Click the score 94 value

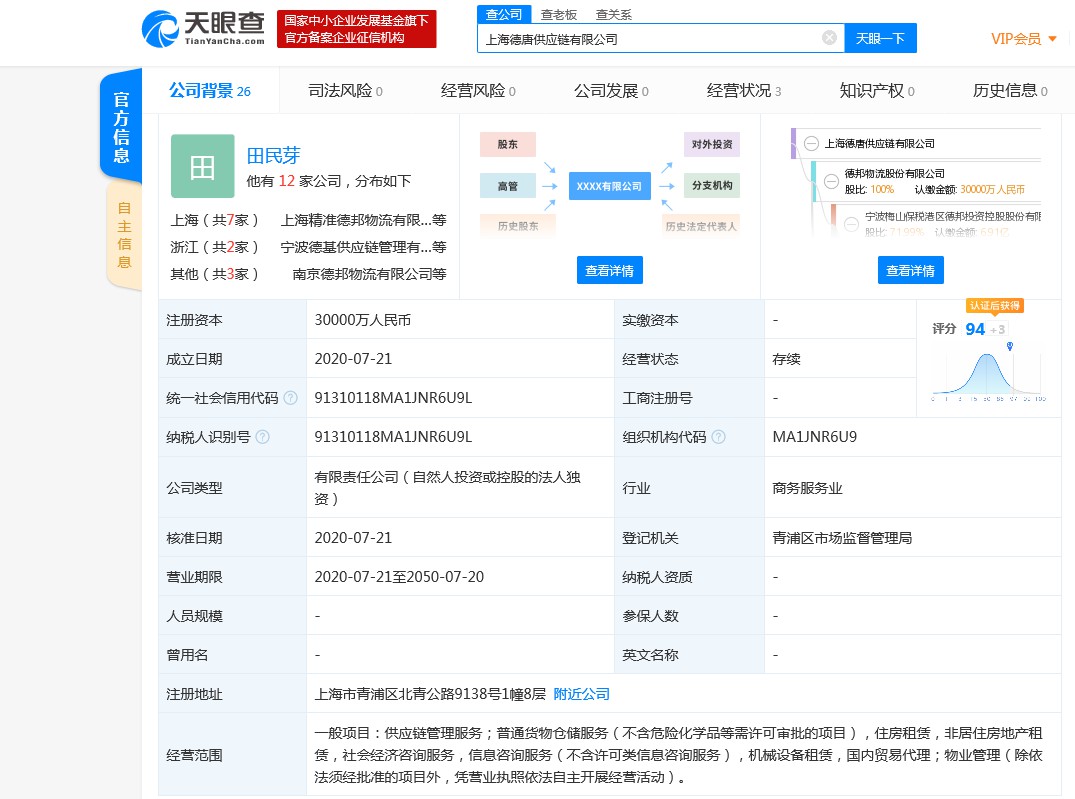(975, 329)
